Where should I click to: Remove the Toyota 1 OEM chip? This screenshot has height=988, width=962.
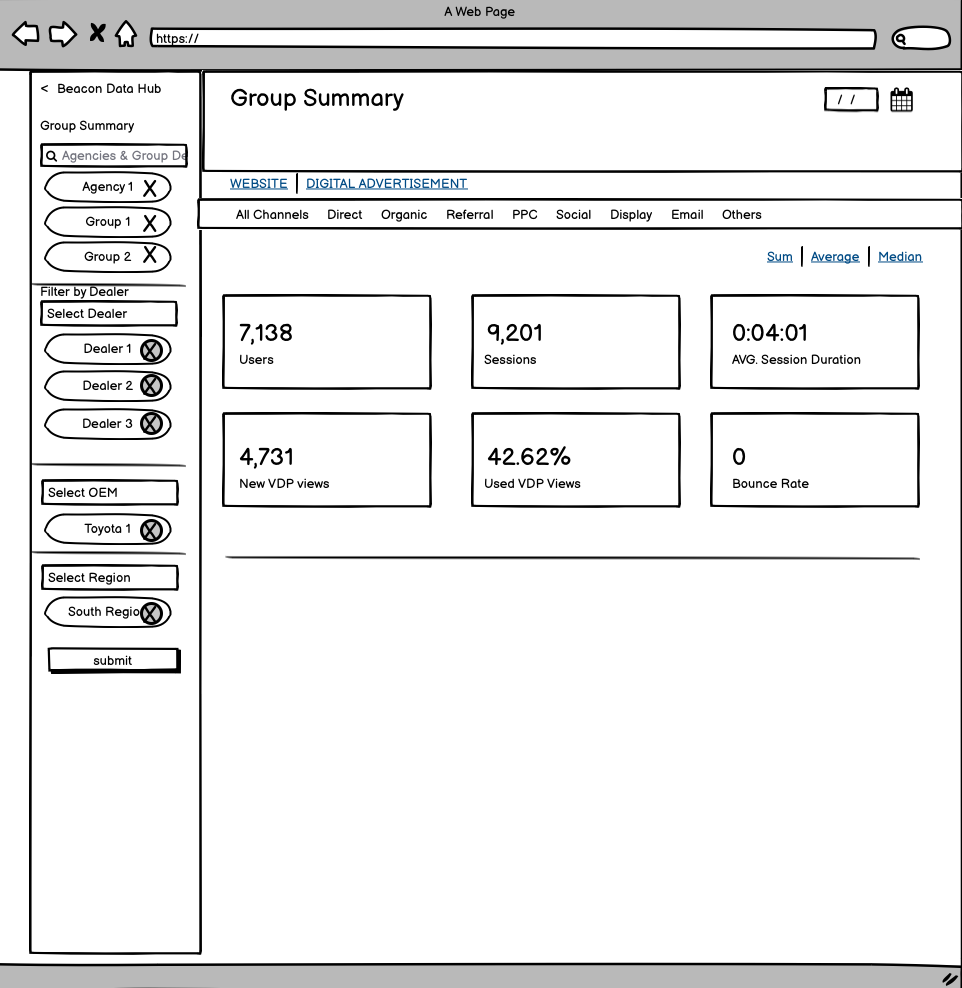click(x=151, y=530)
